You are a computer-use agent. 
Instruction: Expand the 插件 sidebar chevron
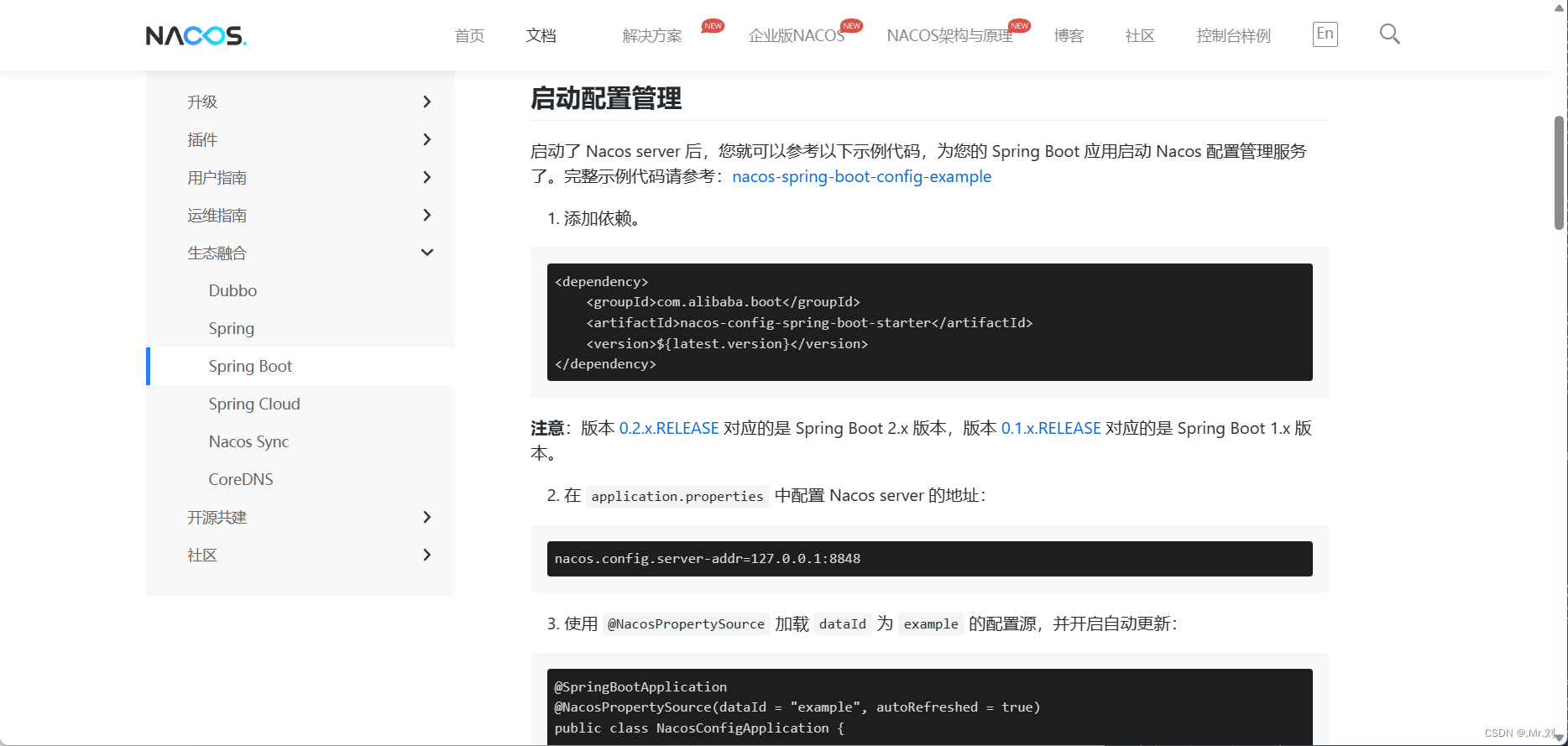(x=426, y=139)
